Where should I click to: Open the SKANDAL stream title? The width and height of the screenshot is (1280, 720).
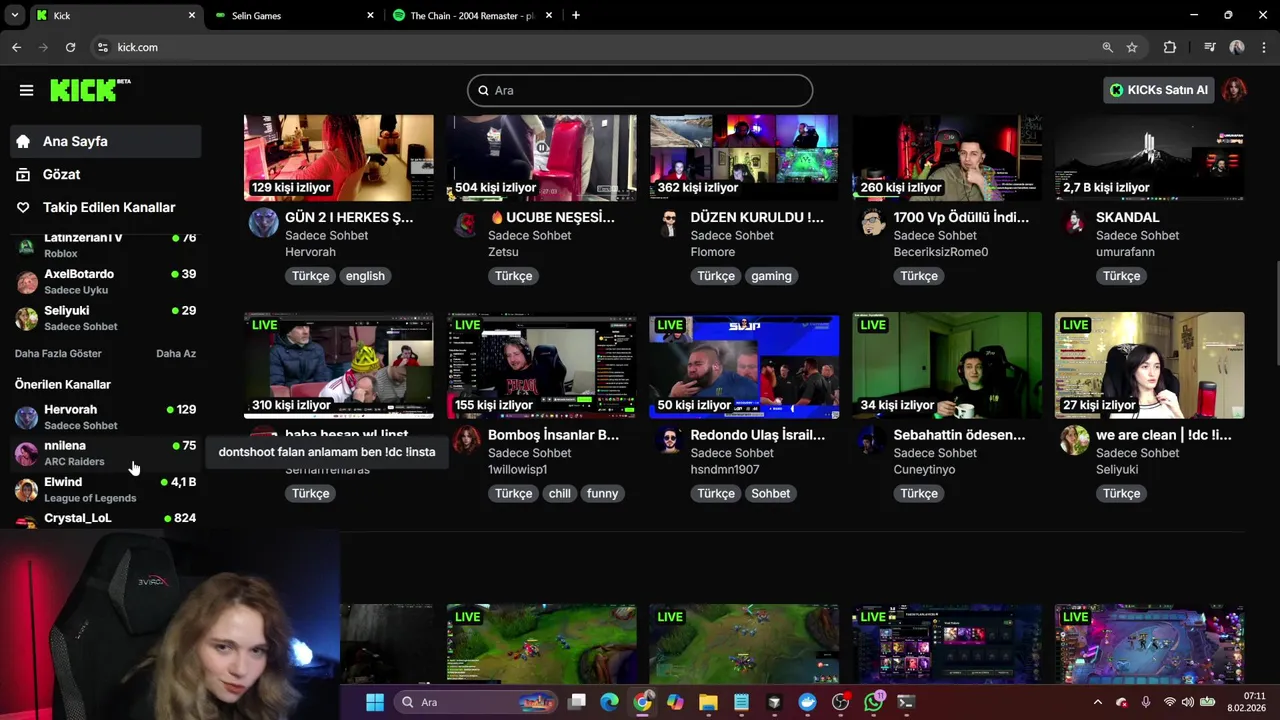click(1127, 217)
